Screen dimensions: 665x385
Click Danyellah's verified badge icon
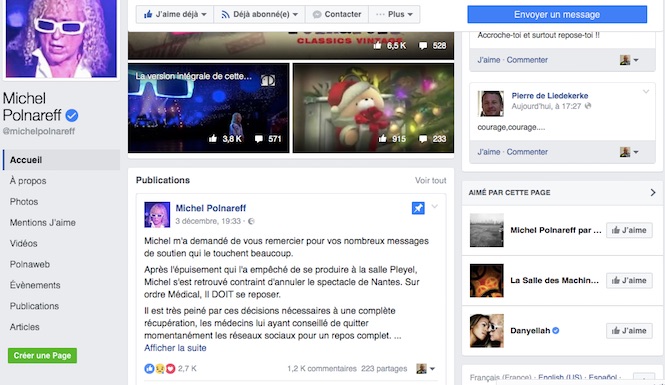556,330
